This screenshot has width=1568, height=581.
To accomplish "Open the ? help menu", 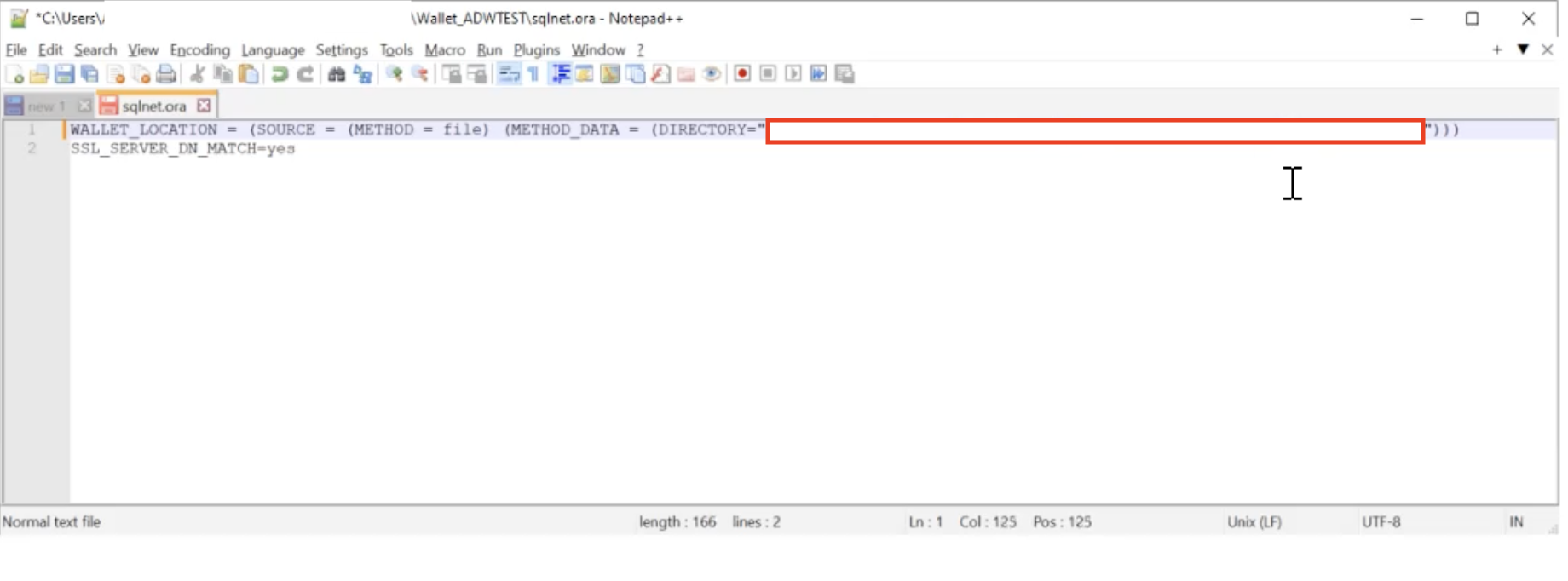I will [x=640, y=49].
